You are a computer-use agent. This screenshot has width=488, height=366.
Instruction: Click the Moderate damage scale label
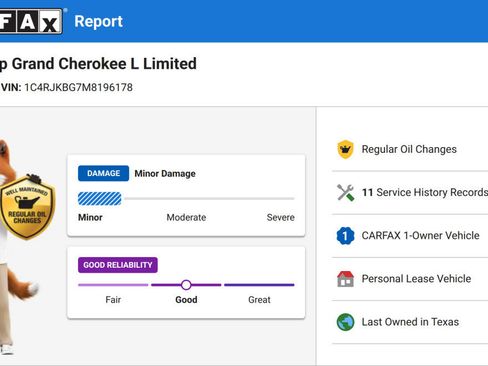point(186,217)
